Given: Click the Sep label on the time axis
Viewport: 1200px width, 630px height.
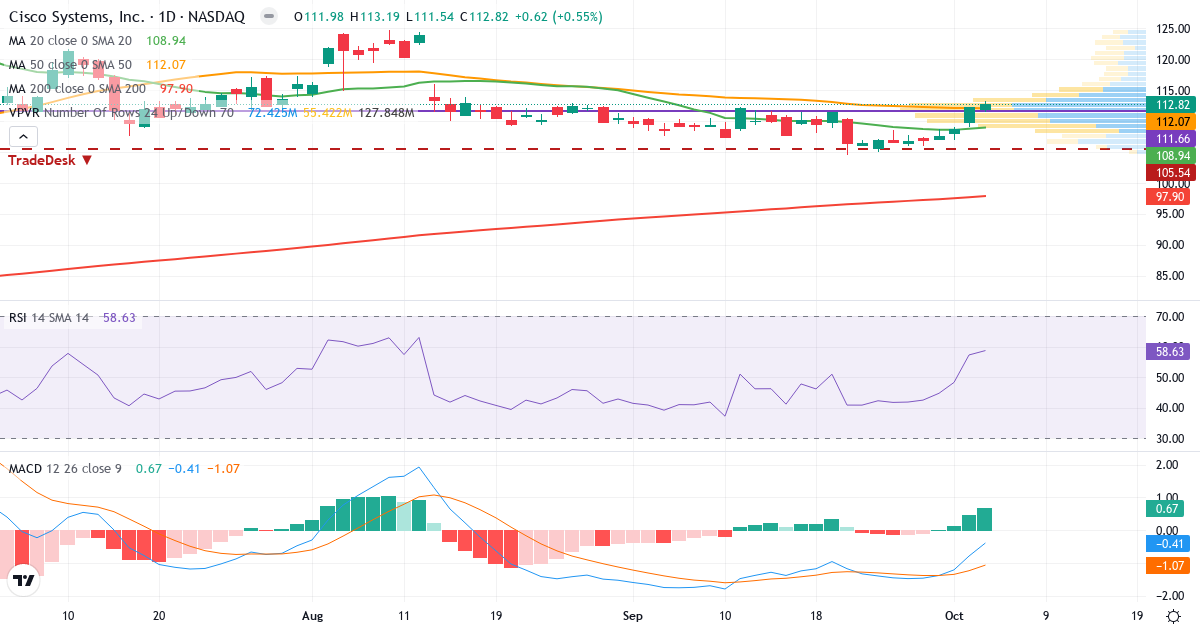Looking at the screenshot, I should coord(632,617).
